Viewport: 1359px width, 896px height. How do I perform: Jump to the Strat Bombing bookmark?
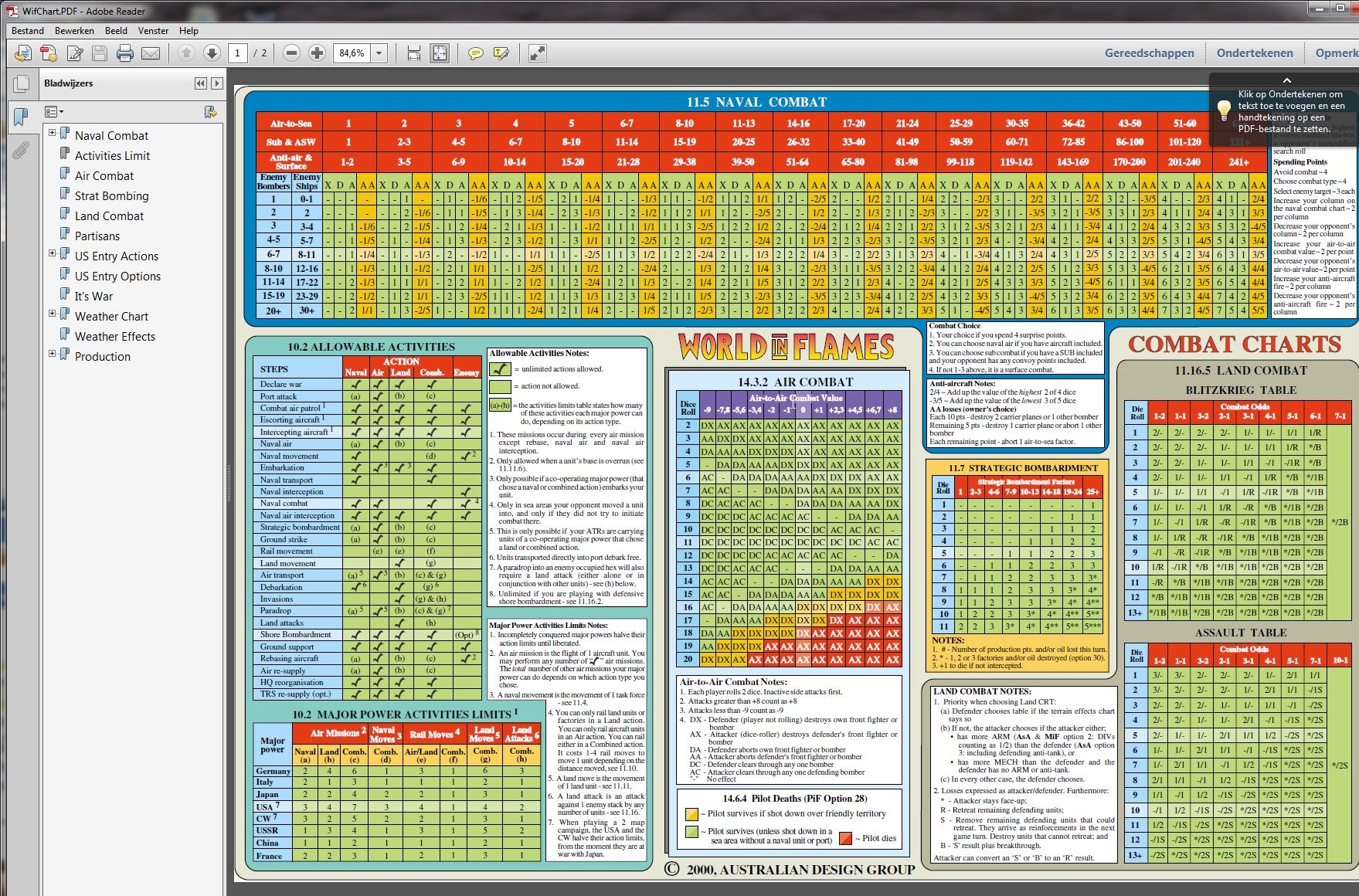tap(111, 195)
